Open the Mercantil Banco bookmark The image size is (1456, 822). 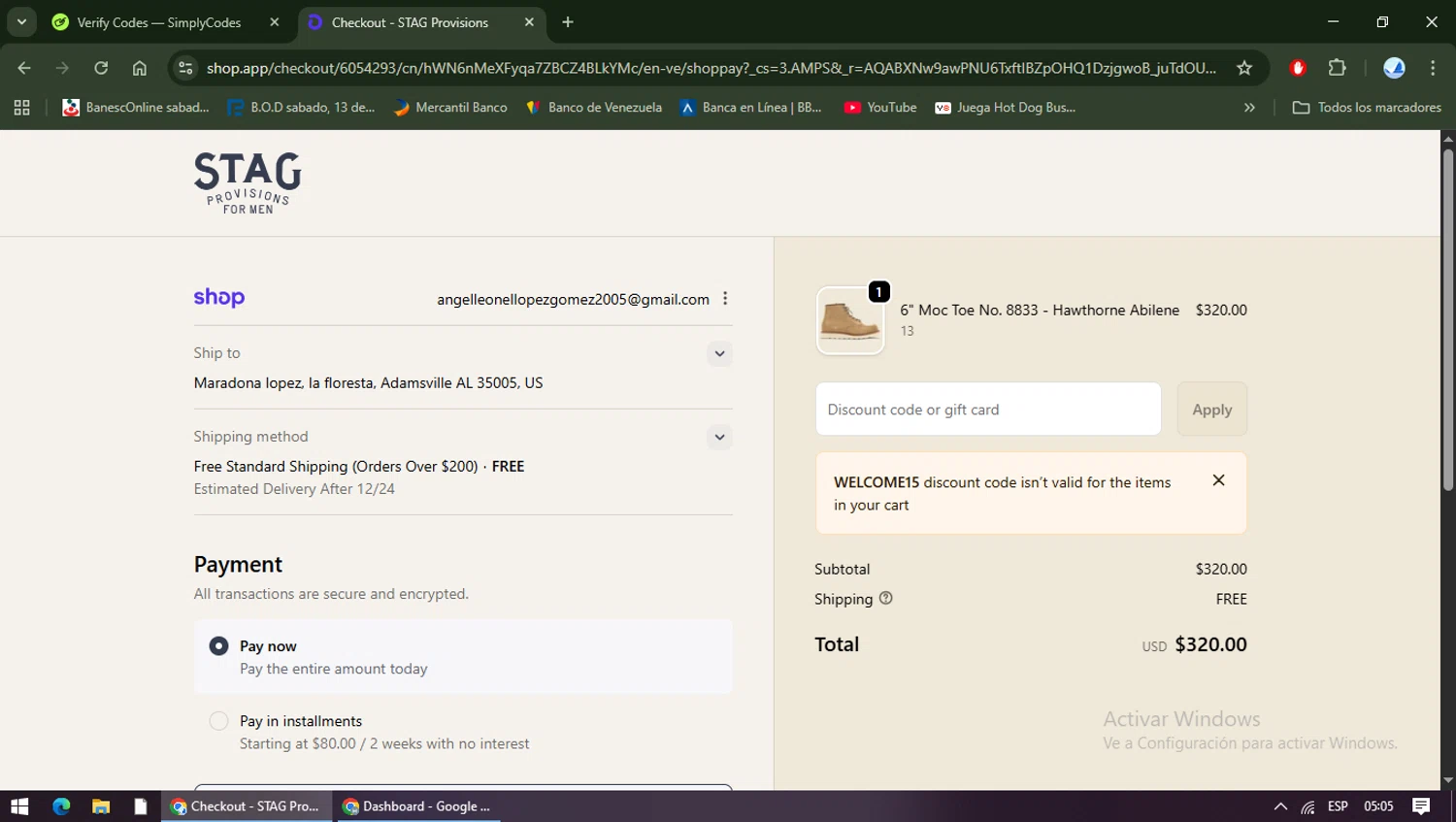click(450, 108)
